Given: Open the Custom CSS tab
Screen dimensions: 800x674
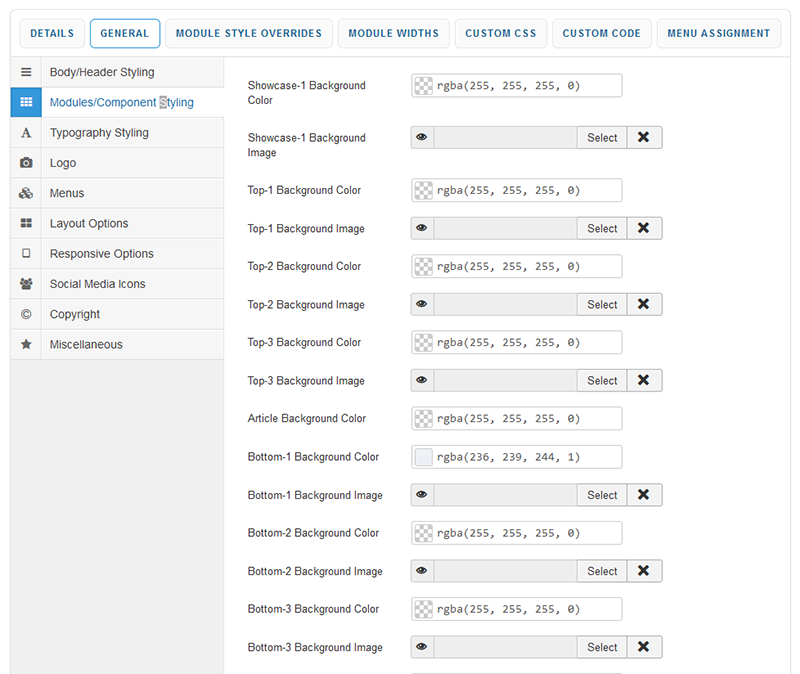Looking at the screenshot, I should (x=501, y=33).
